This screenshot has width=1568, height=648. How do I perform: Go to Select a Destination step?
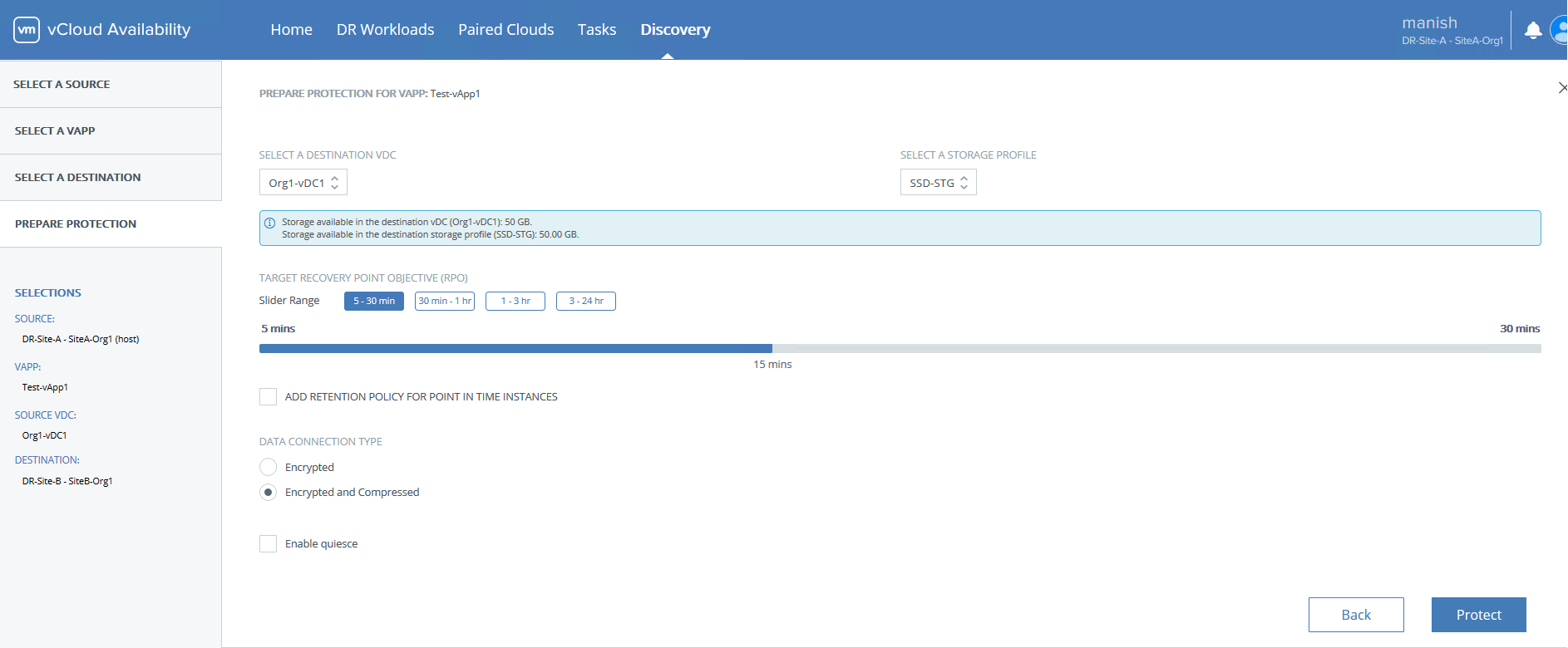click(x=111, y=177)
